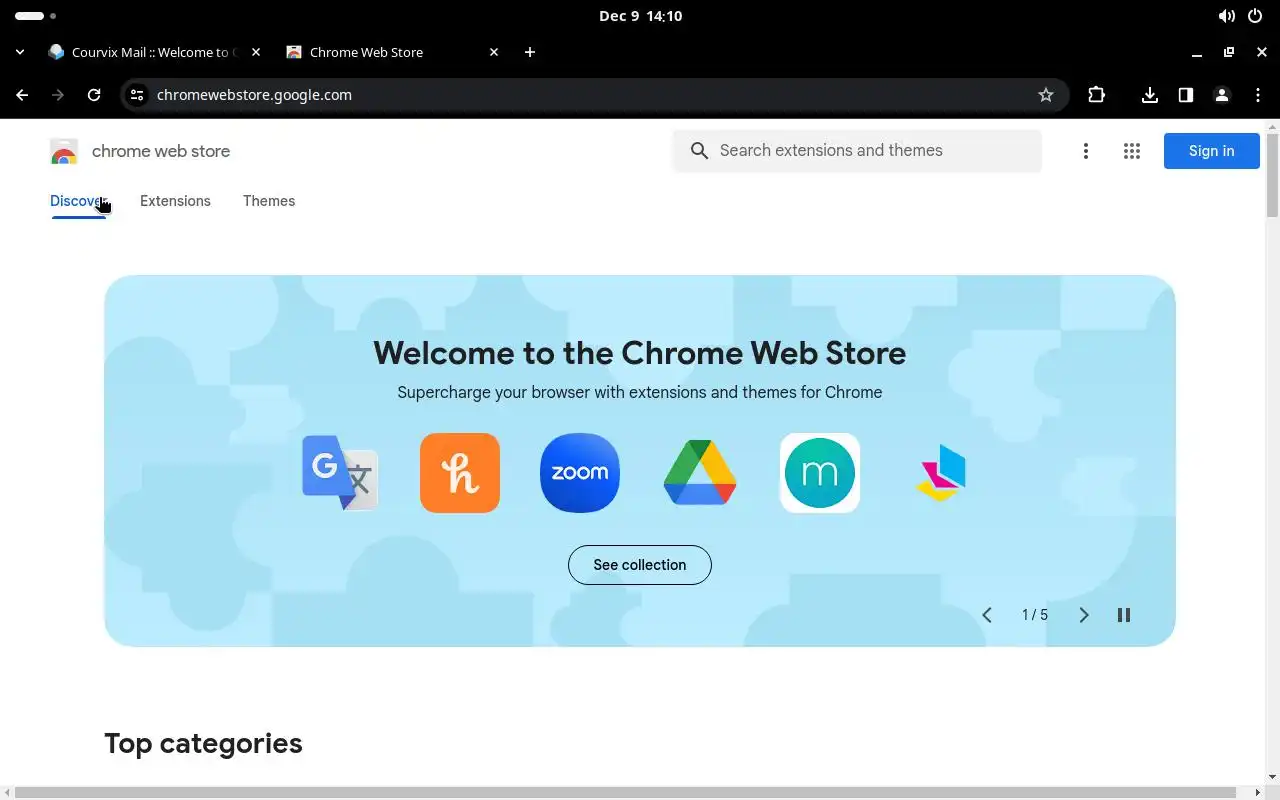Close the Chrome Web Store tab
The height and width of the screenshot is (800, 1280).
pos(494,52)
